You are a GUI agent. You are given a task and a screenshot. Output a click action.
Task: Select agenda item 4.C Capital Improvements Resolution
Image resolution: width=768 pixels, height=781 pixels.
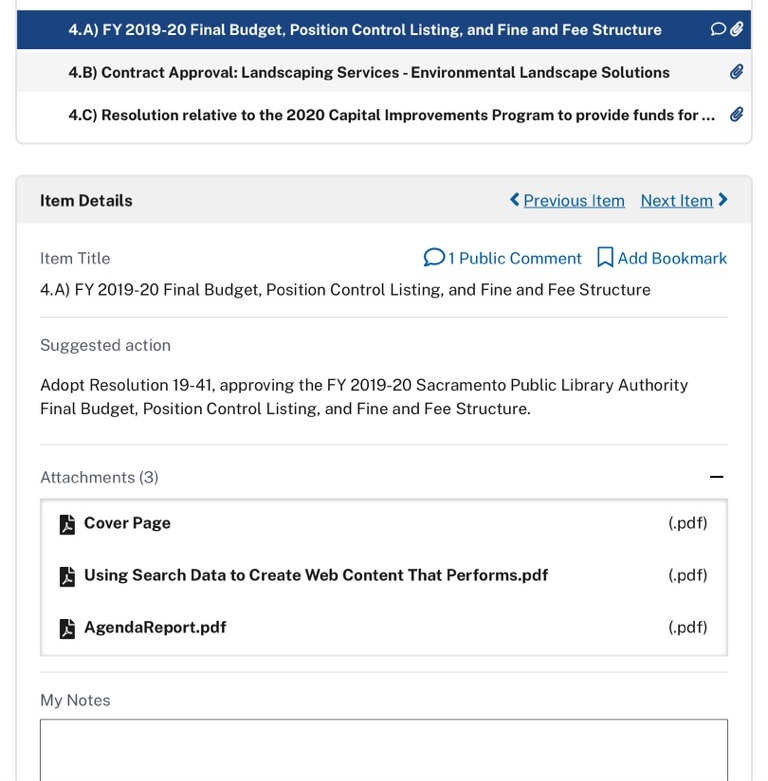point(384,115)
